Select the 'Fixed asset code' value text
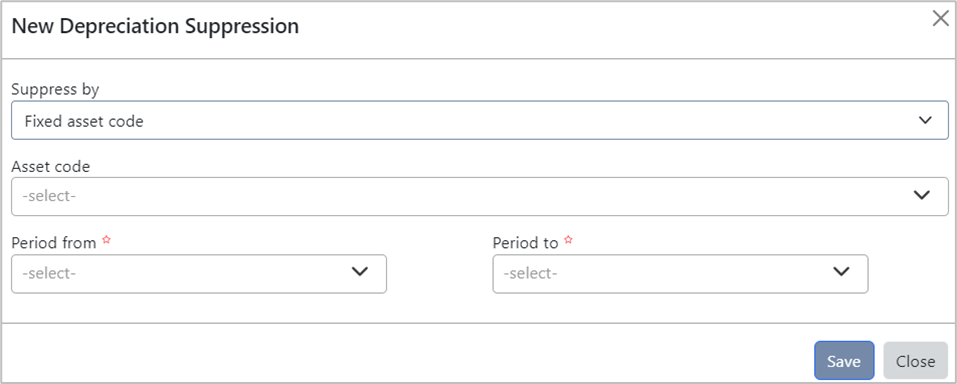Image resolution: width=957 pixels, height=384 pixels. pyautogui.click(x=84, y=121)
